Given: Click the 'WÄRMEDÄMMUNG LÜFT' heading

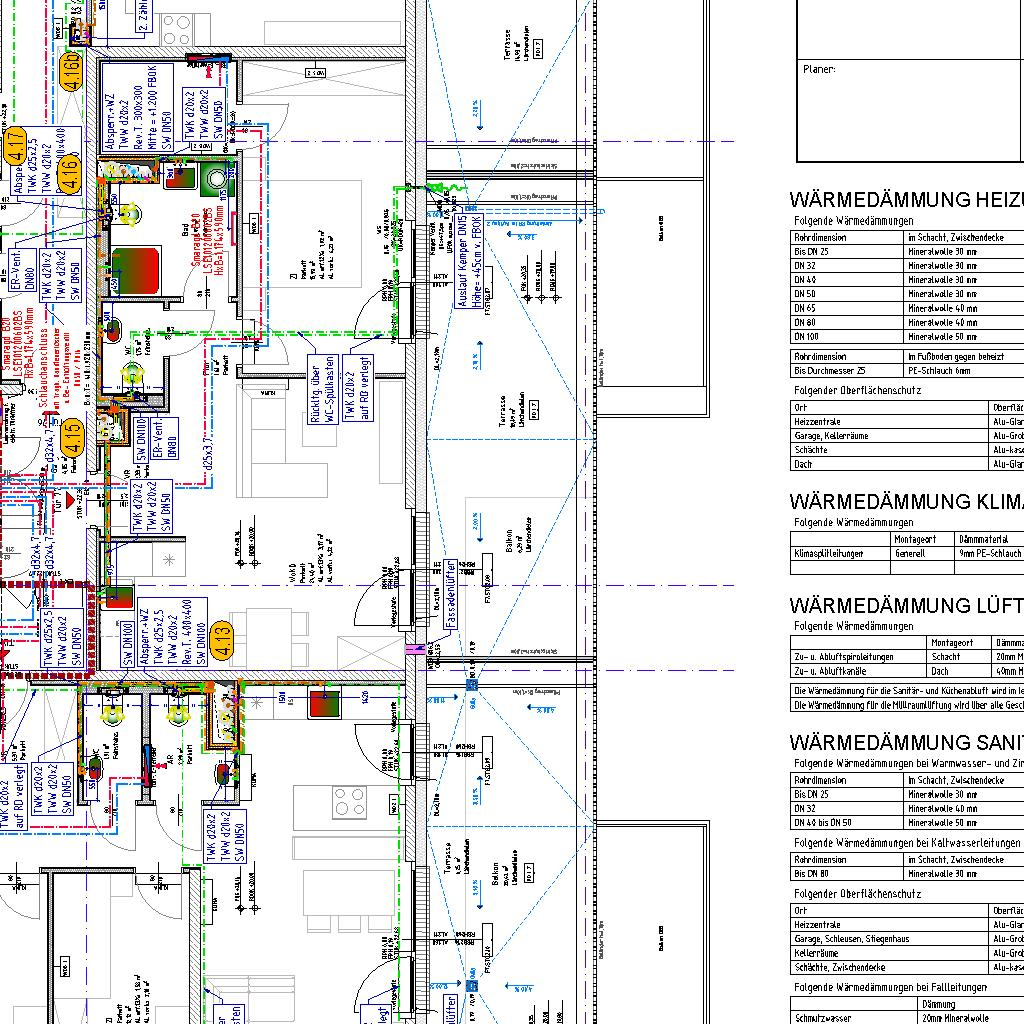Looking at the screenshot, I should point(906,605).
